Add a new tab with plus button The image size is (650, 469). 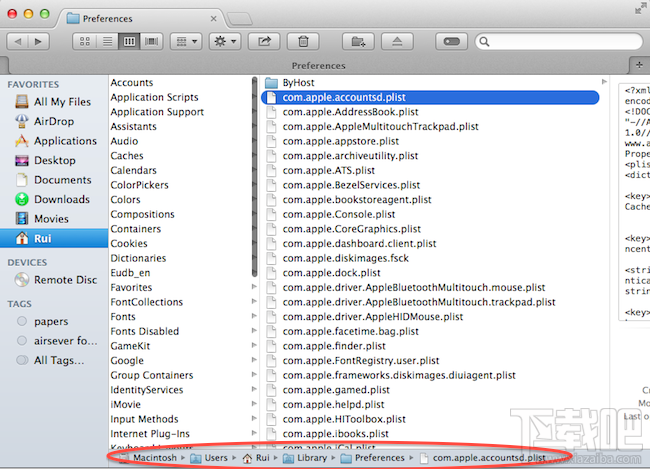tap(639, 65)
